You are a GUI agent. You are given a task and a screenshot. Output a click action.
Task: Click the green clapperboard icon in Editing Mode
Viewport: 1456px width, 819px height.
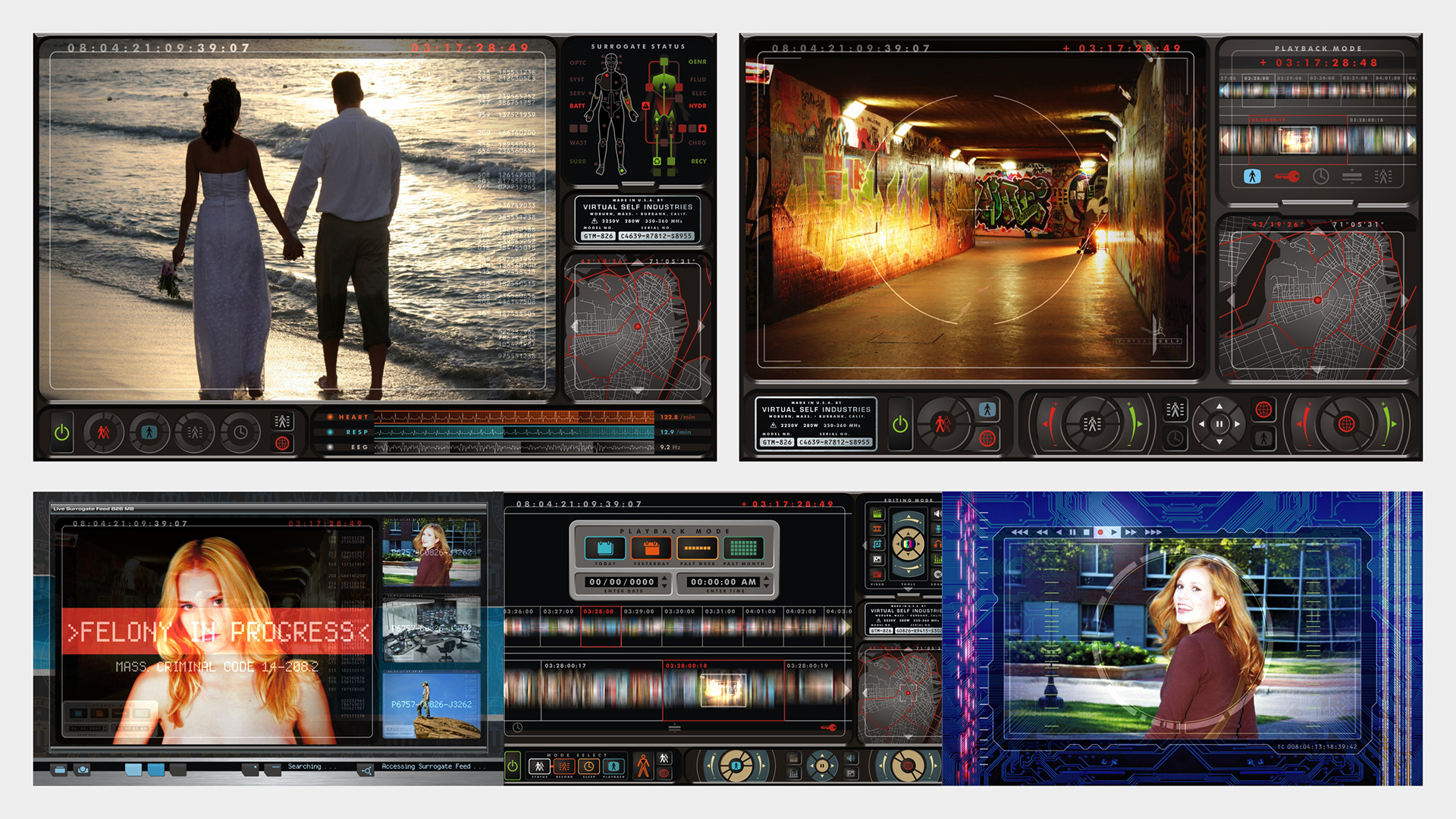point(877,513)
